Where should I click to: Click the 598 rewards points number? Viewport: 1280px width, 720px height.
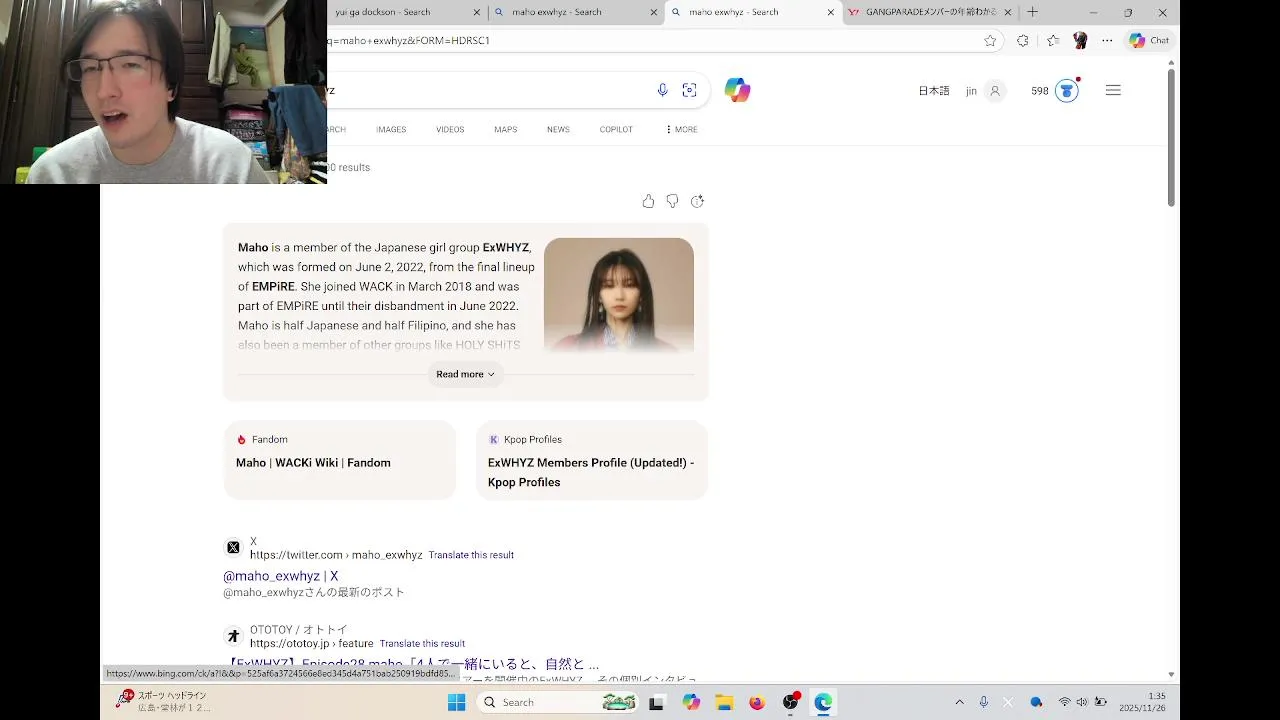tap(1040, 91)
